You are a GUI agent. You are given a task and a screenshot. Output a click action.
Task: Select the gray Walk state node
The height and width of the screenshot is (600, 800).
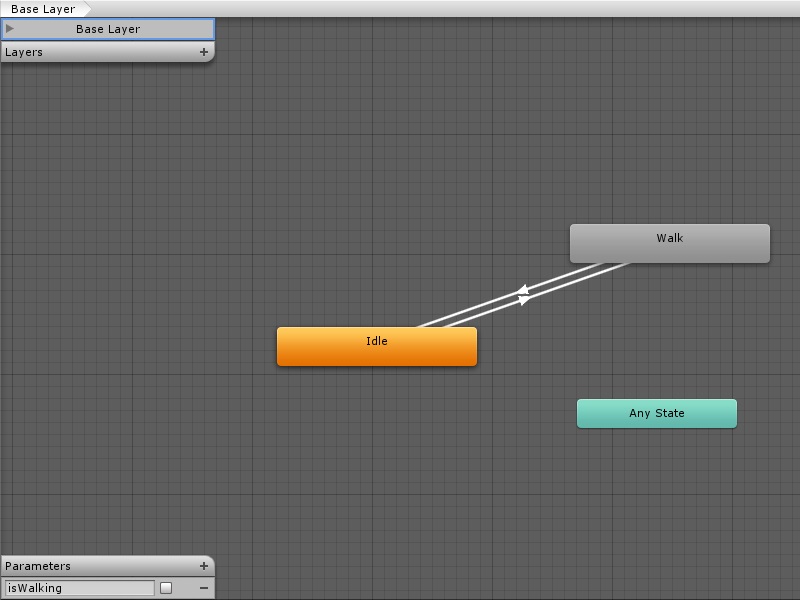pyautogui.click(x=669, y=243)
